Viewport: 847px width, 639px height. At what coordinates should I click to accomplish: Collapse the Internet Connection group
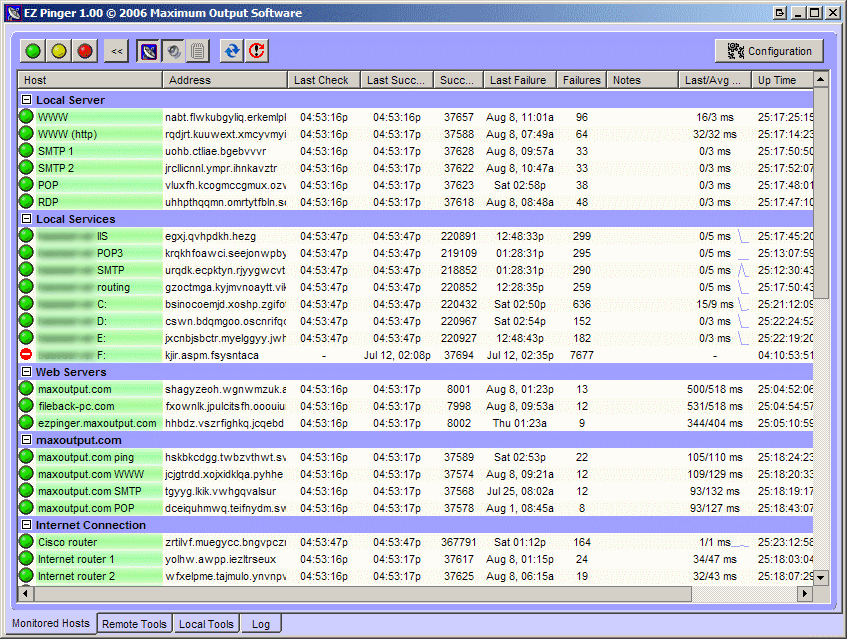pyautogui.click(x=26, y=525)
